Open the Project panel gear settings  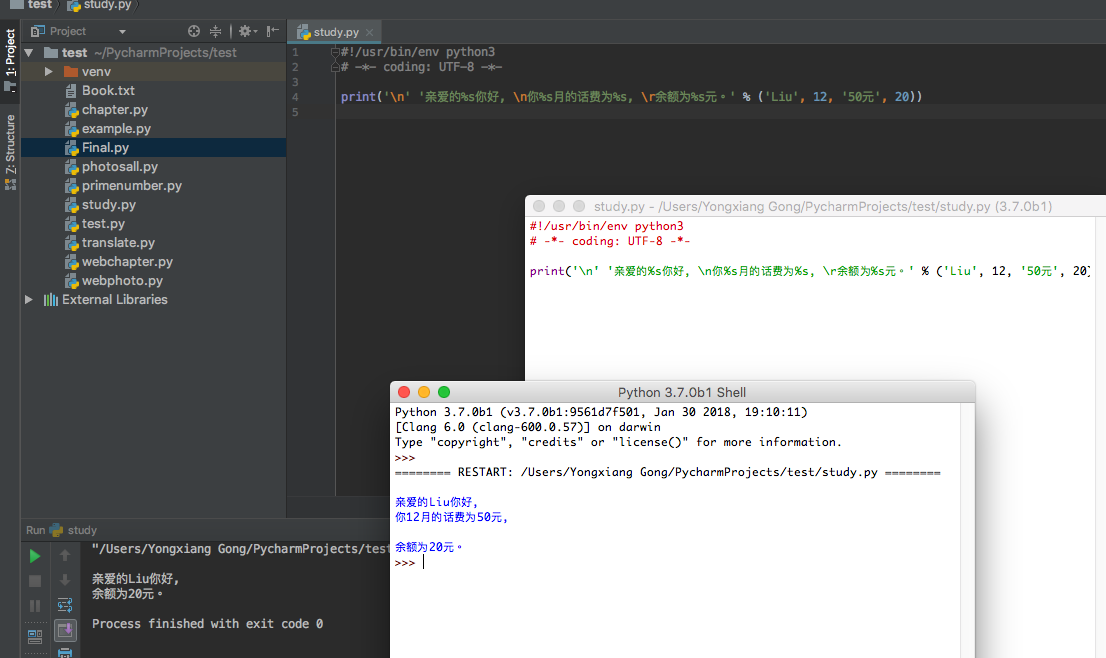[248, 31]
